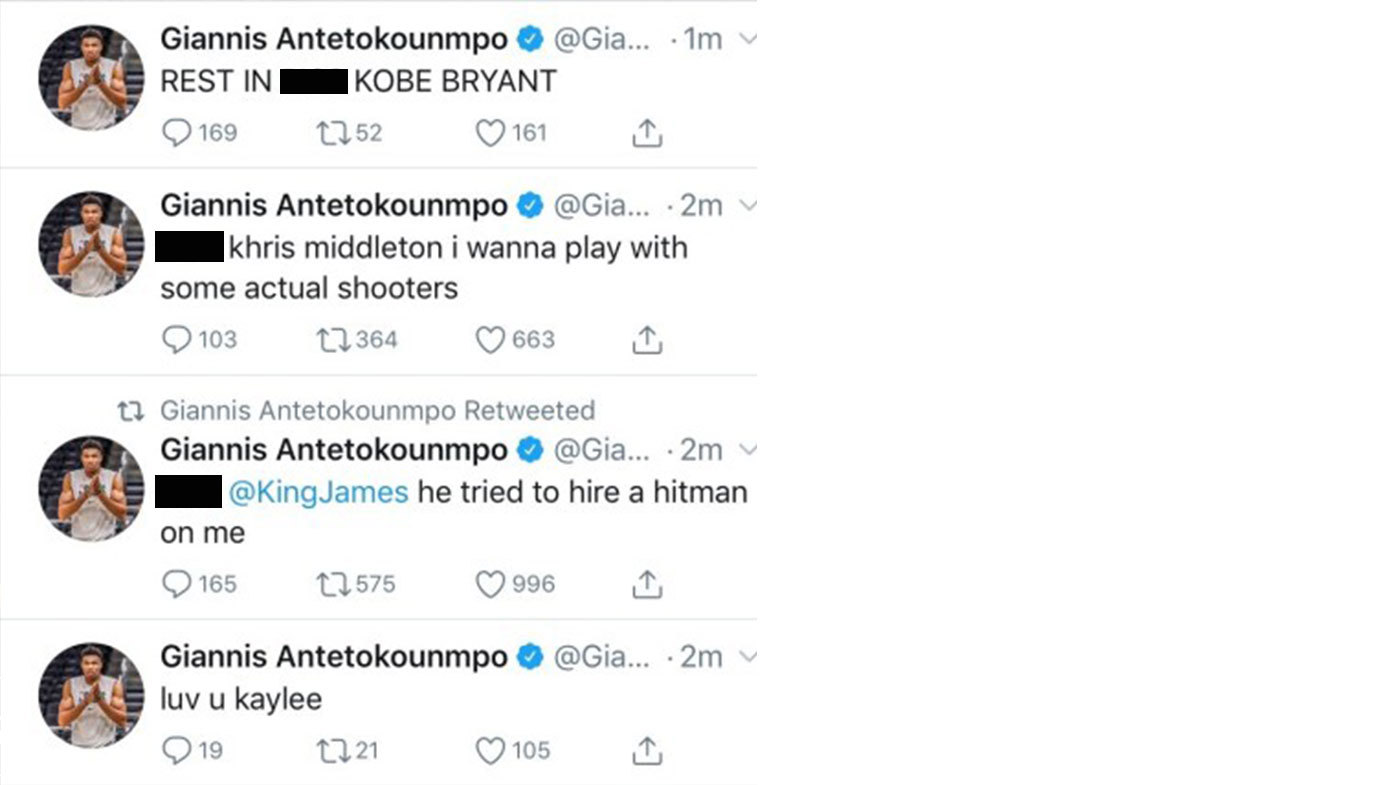Reply to the Kobe Bryant tweet
The width and height of the screenshot is (1396, 785).
pos(179,132)
